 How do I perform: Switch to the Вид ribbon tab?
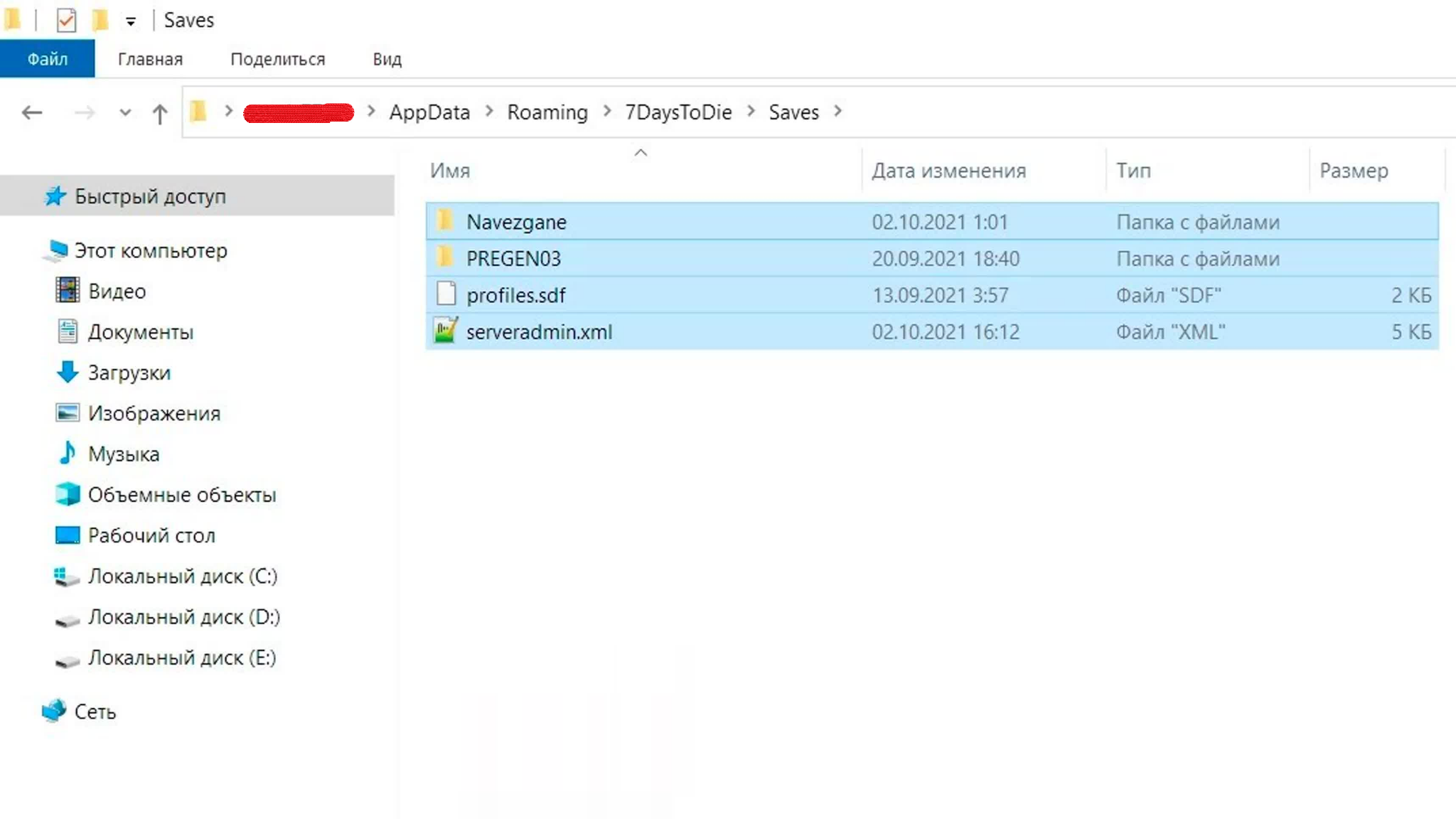[x=387, y=59]
